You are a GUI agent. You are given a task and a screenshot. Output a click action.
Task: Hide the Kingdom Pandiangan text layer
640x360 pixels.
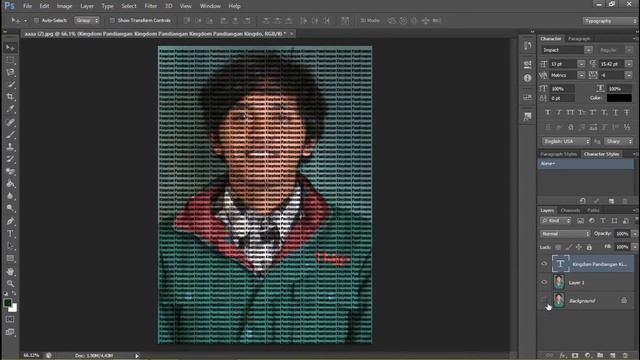point(544,264)
